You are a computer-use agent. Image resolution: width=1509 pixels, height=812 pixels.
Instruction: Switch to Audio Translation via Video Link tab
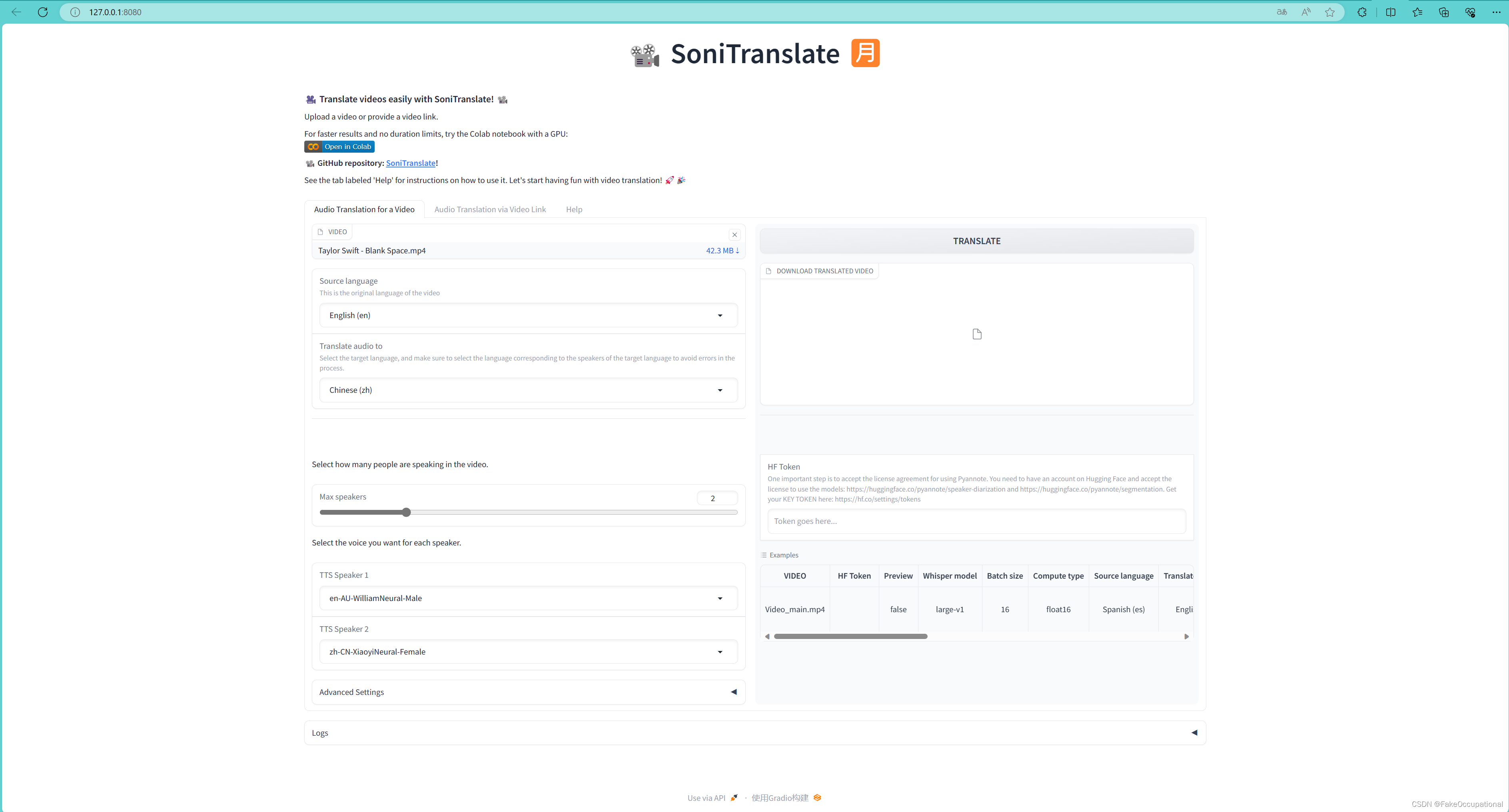pos(490,209)
